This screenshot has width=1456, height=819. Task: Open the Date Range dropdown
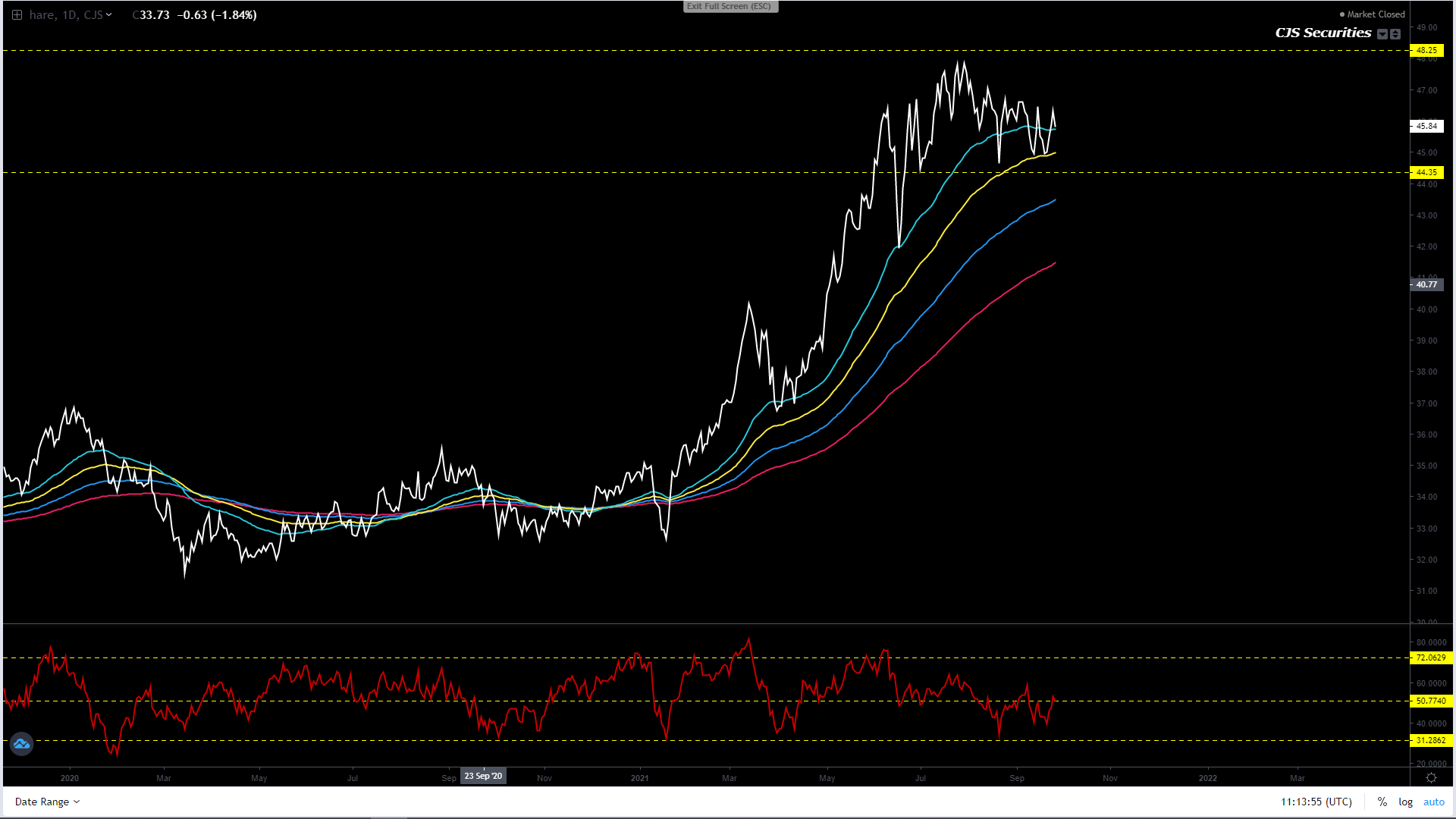pyautogui.click(x=47, y=802)
